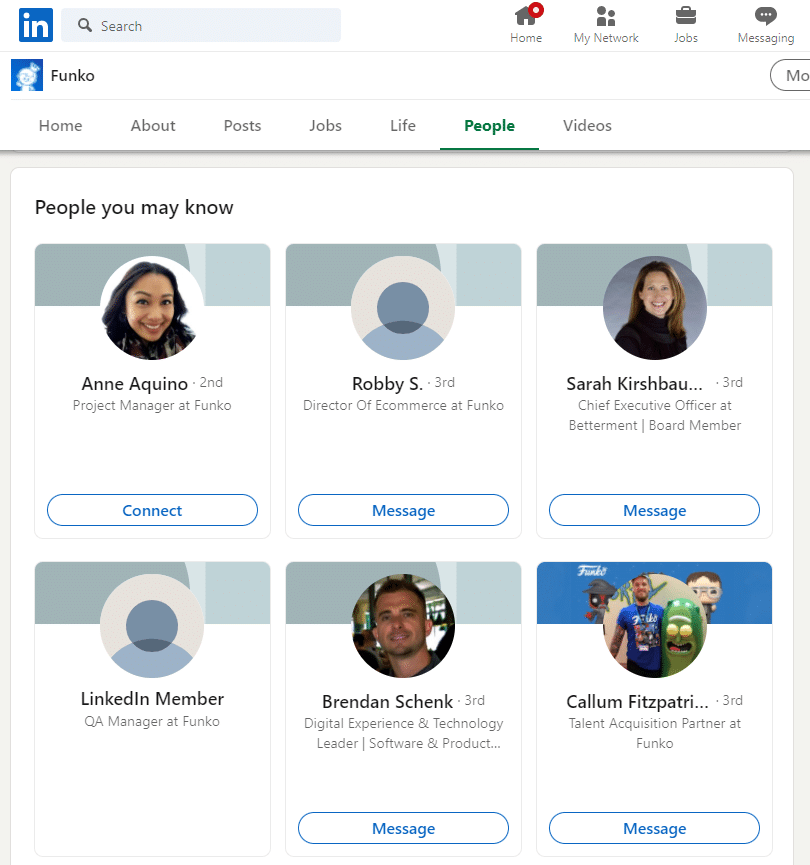Select the People tab
Image resolution: width=810 pixels, height=865 pixels.
coord(489,126)
